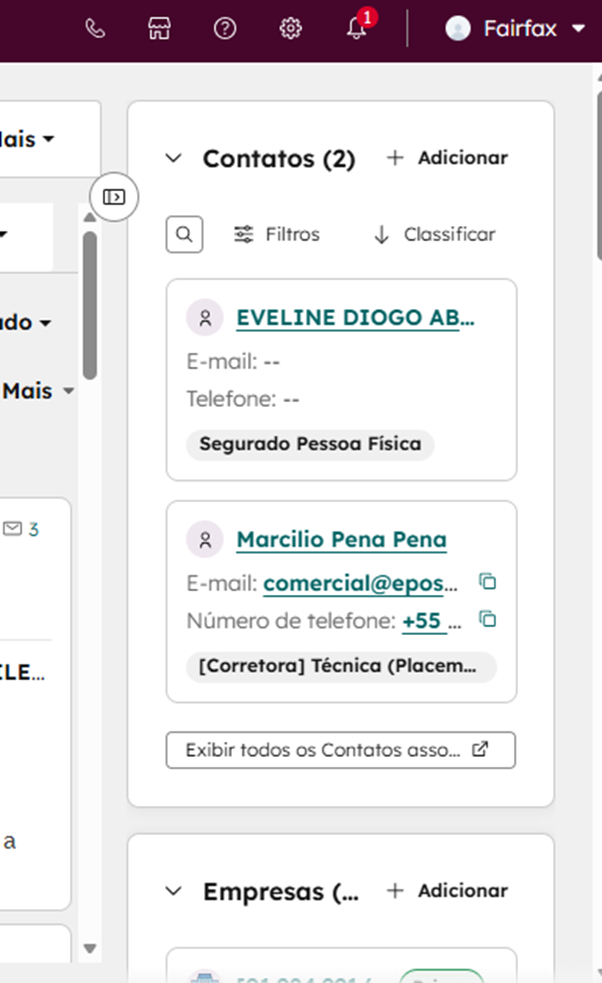Viewport: 602px width, 983px height.
Task: Open the marketplace storefront icon
Action: tap(159, 29)
